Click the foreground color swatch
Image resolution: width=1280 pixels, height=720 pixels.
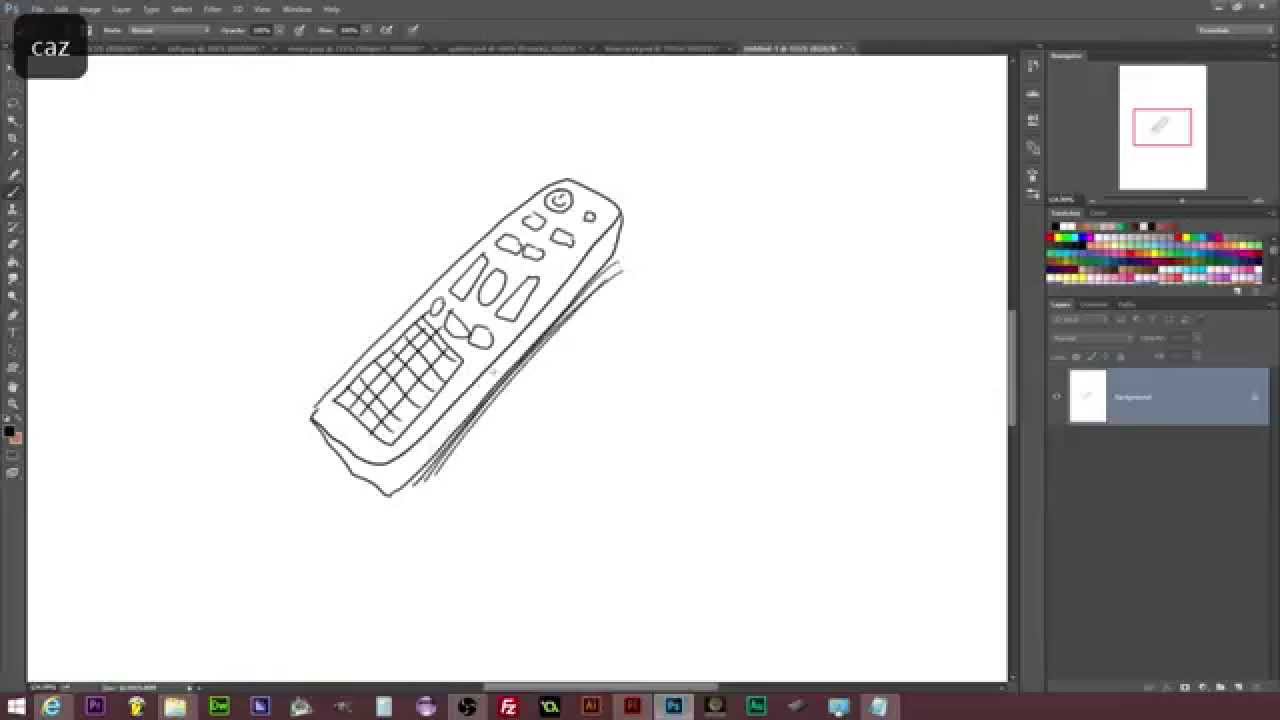coord(9,431)
